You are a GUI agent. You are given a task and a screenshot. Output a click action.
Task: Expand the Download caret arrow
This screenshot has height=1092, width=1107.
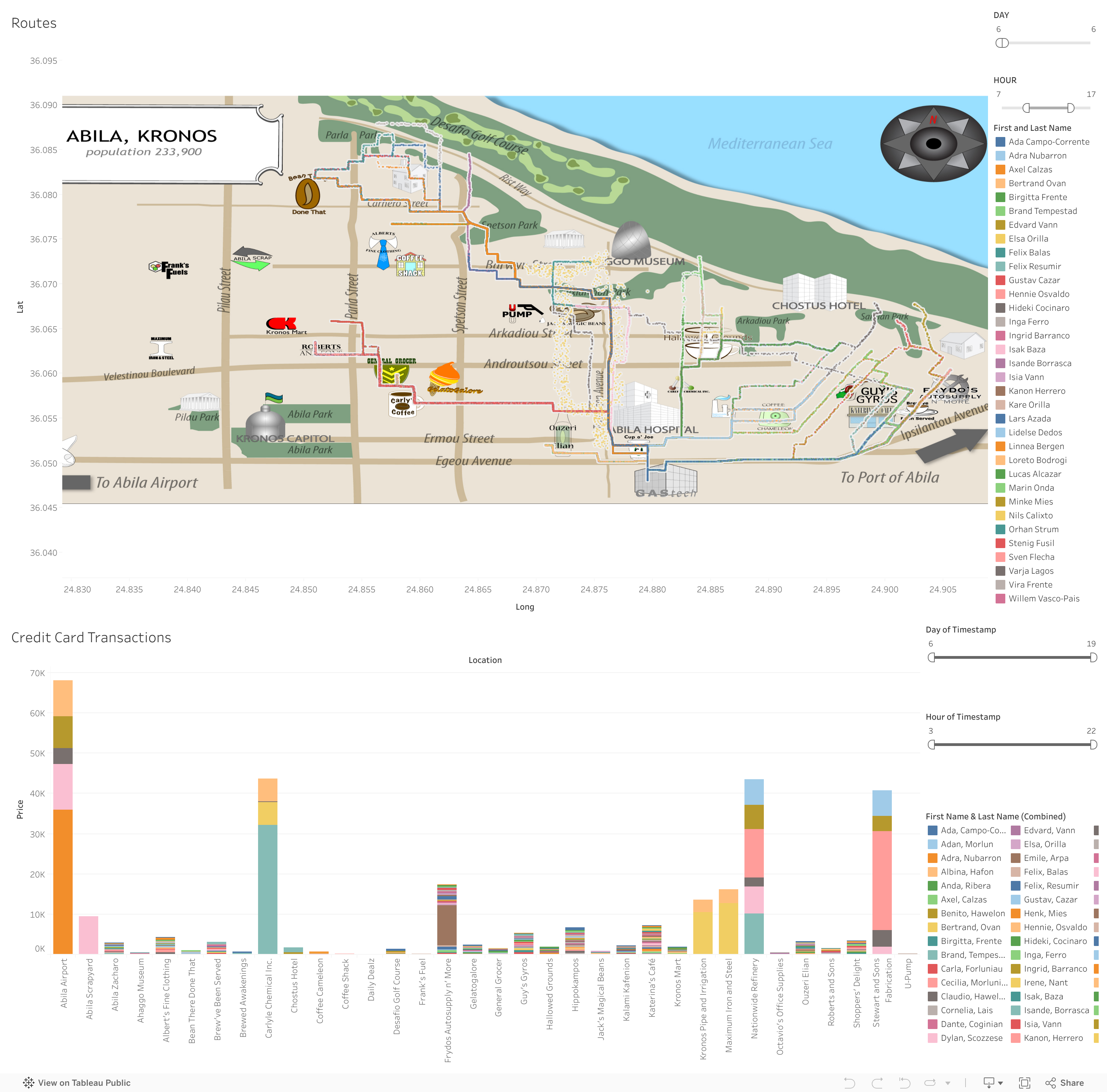coord(1000,1083)
